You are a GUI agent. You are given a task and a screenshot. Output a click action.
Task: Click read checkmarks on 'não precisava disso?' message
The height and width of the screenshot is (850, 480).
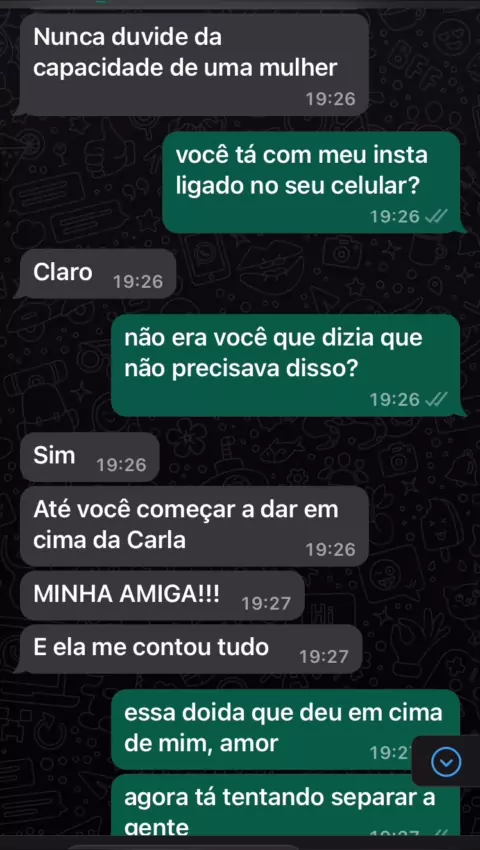436,400
